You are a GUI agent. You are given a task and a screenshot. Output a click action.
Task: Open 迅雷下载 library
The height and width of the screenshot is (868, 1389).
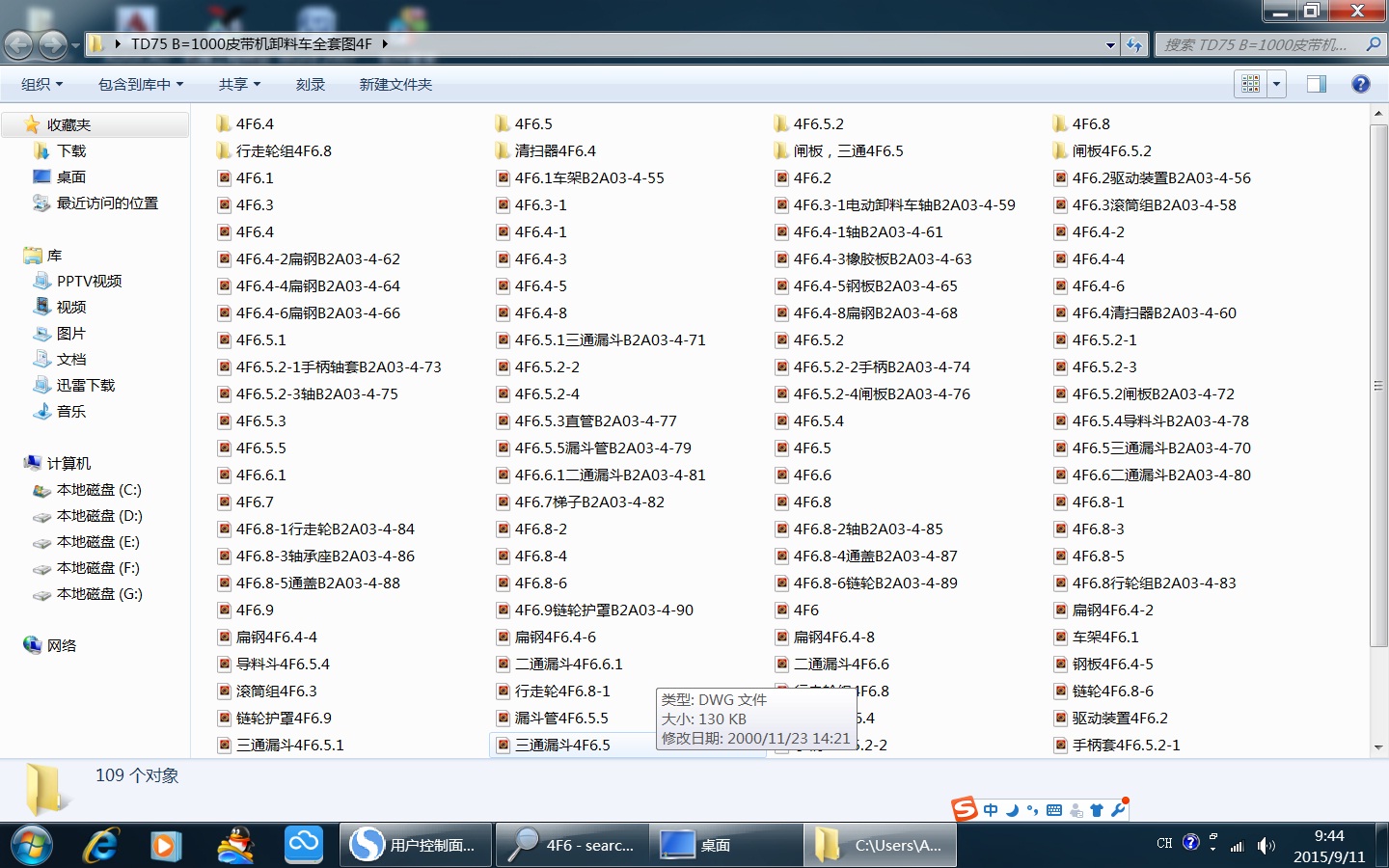(85, 385)
